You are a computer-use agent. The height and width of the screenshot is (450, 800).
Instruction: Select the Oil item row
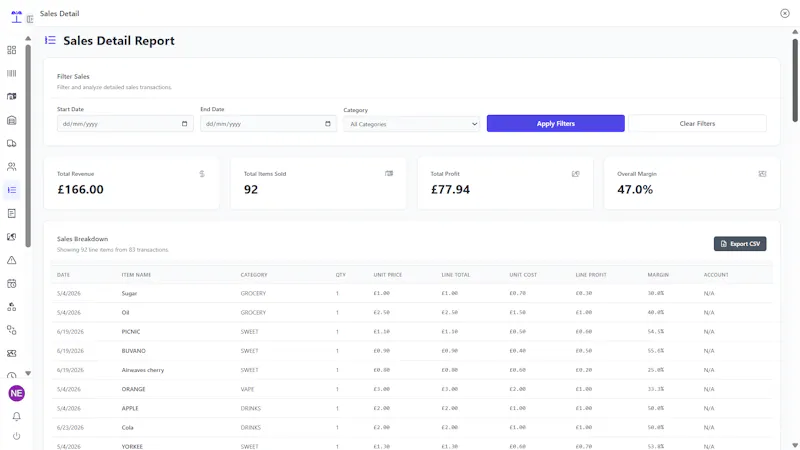point(412,312)
